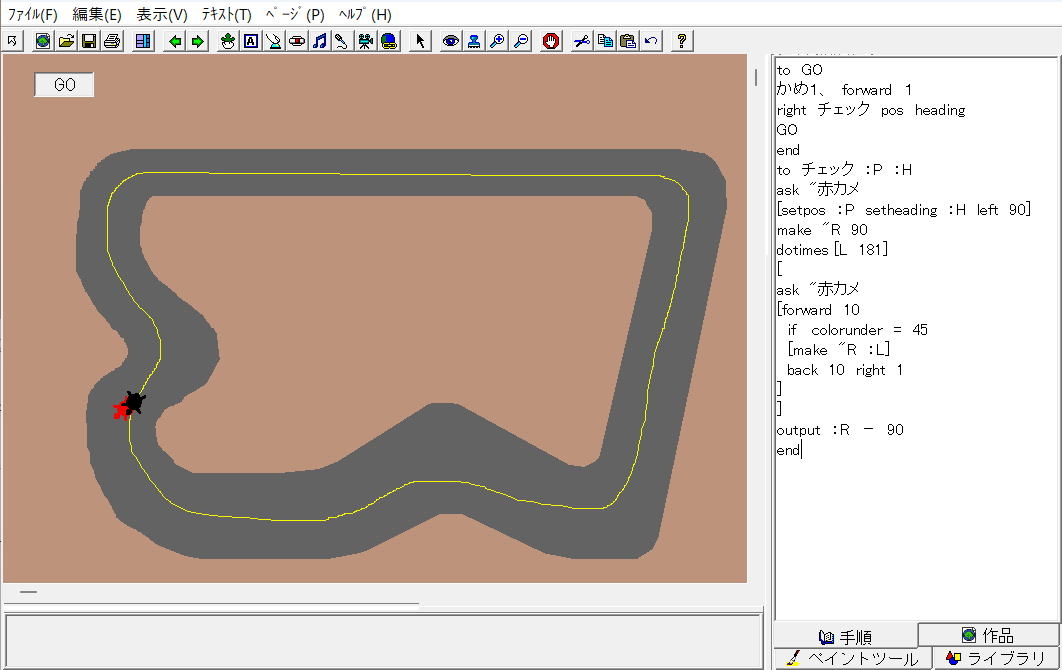The width and height of the screenshot is (1062, 670).
Task: Click the GO button on the canvas
Action: [64, 85]
